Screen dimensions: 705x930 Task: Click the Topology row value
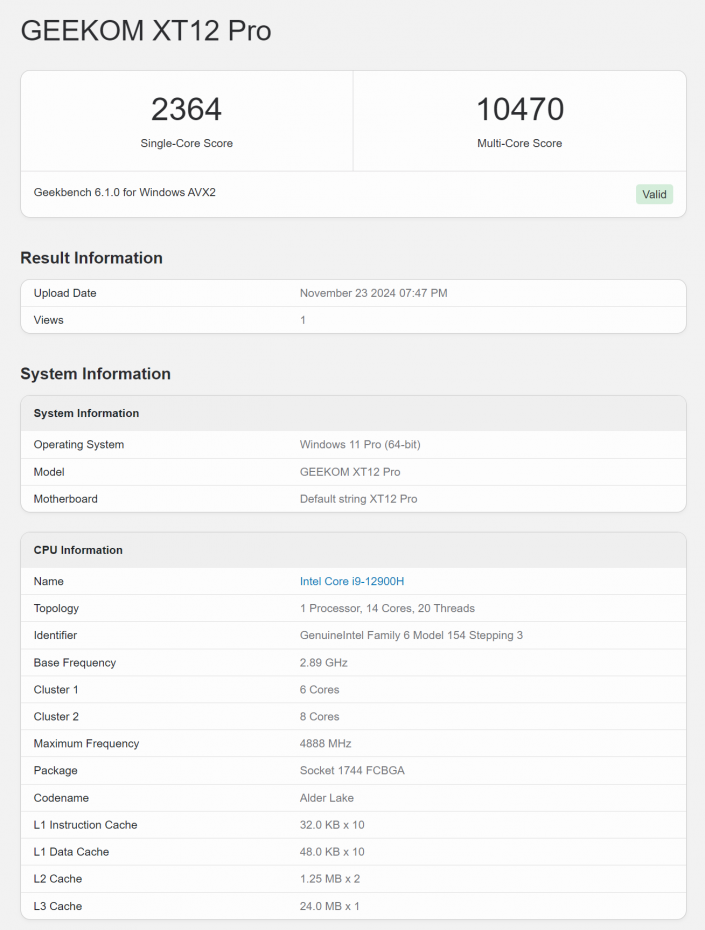click(x=387, y=608)
